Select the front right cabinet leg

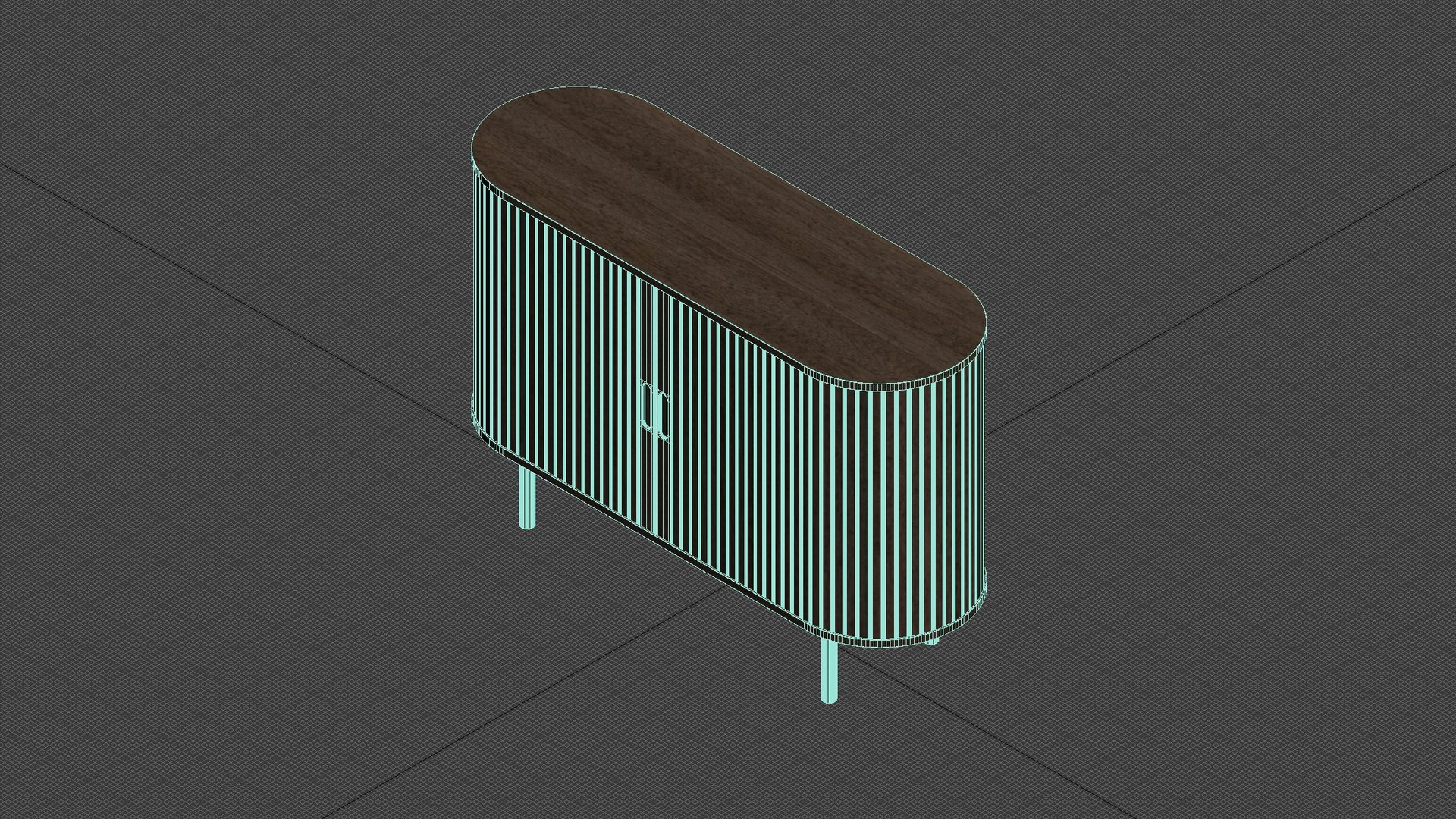(x=830, y=672)
